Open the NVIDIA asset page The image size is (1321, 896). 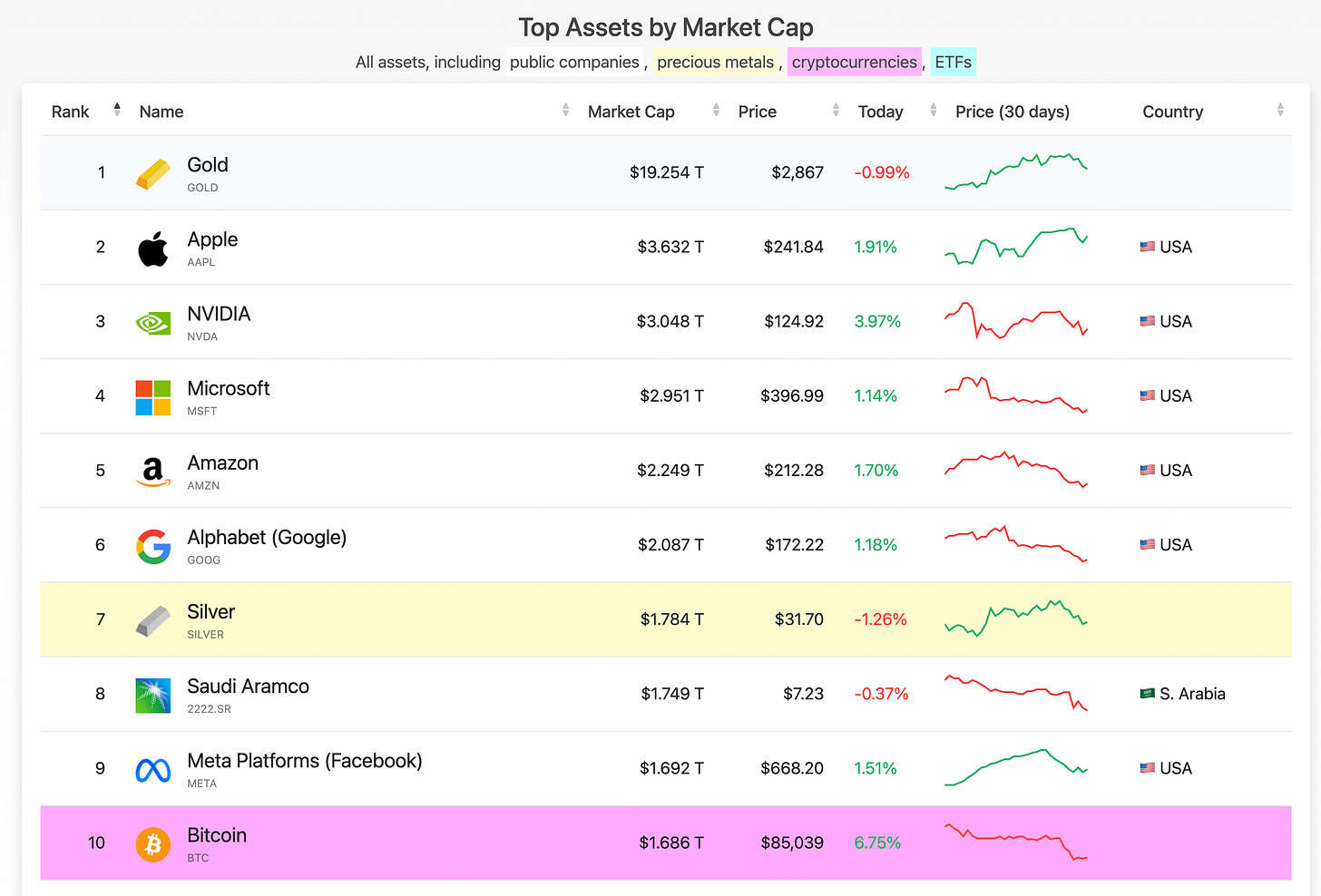219,314
